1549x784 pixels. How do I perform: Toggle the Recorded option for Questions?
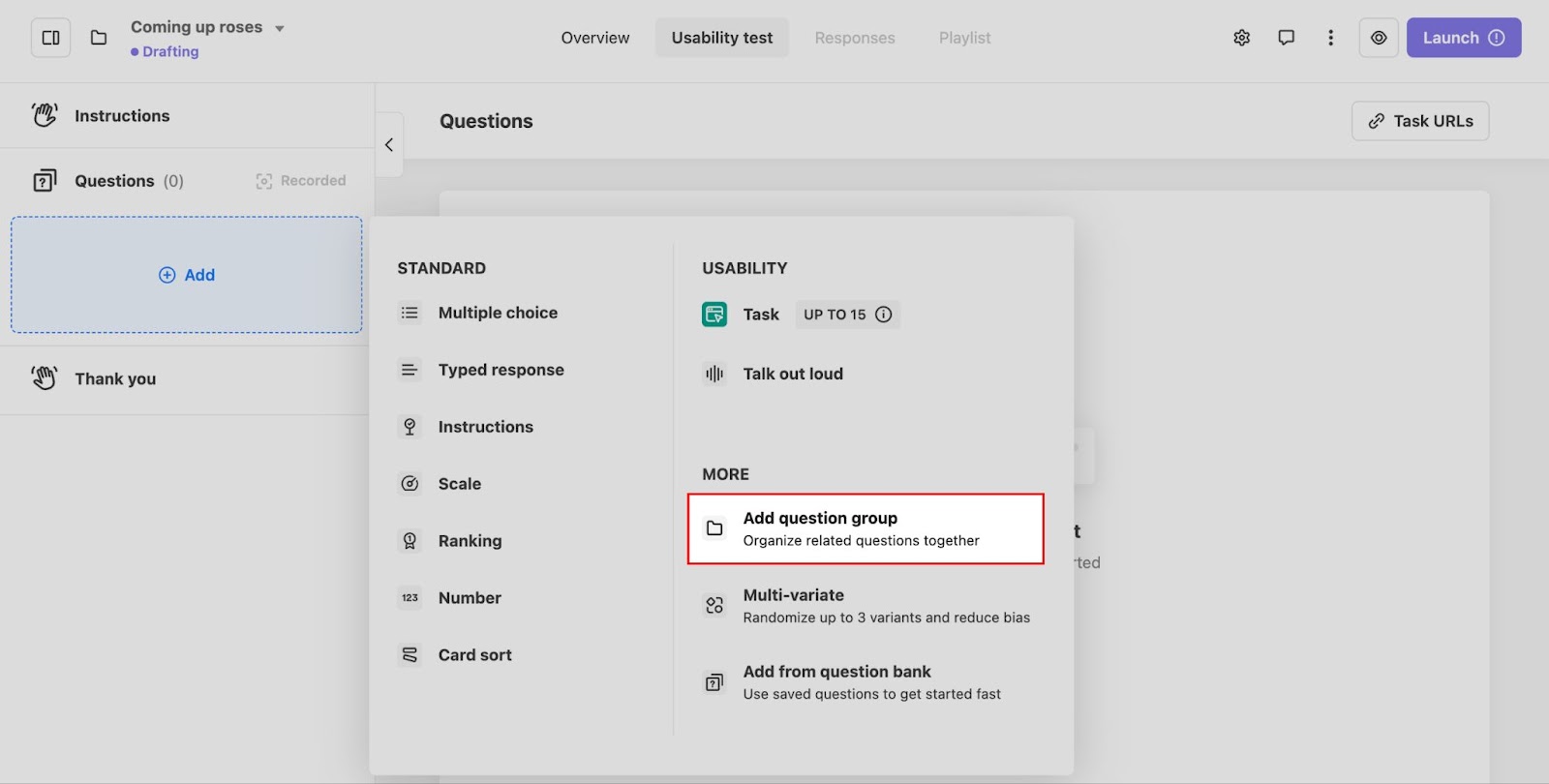tap(301, 181)
